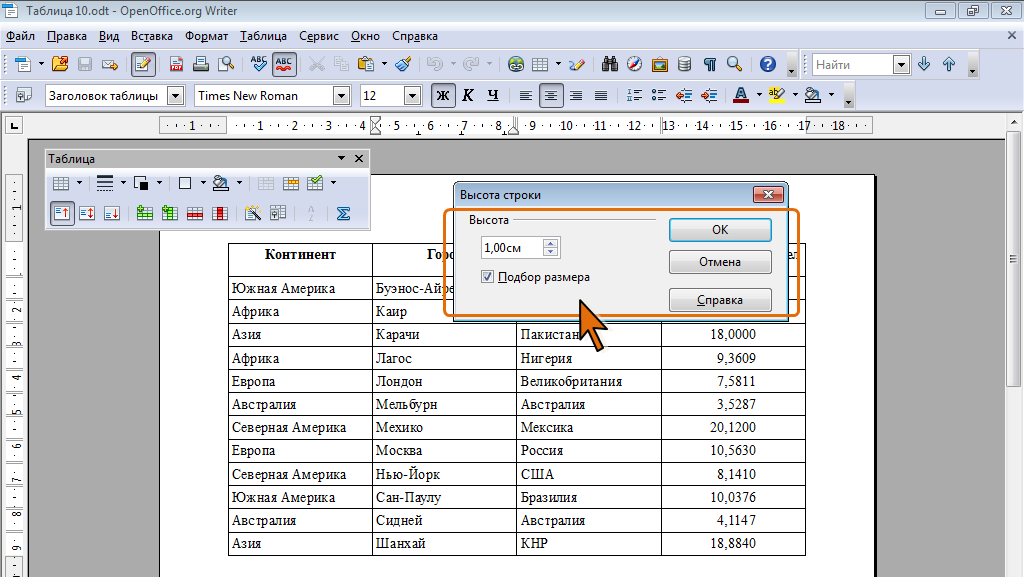1024x577 pixels.
Task: Open the Файл menu
Action: [x=20, y=36]
